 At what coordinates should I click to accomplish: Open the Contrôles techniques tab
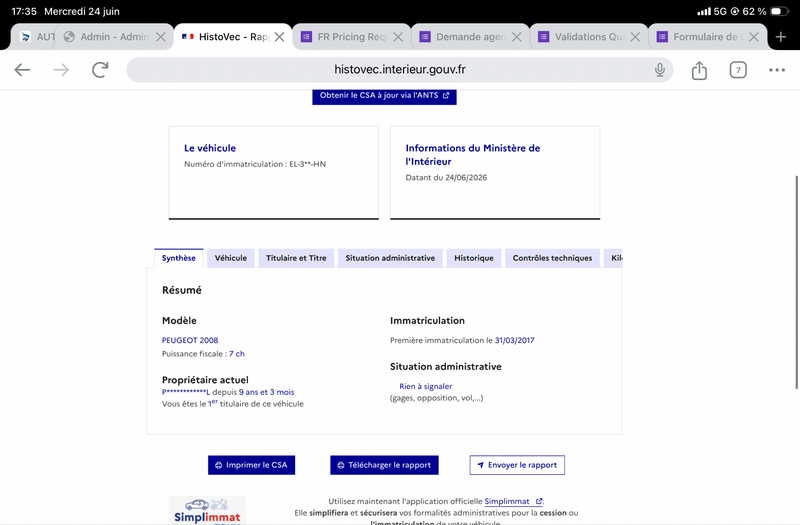552,258
